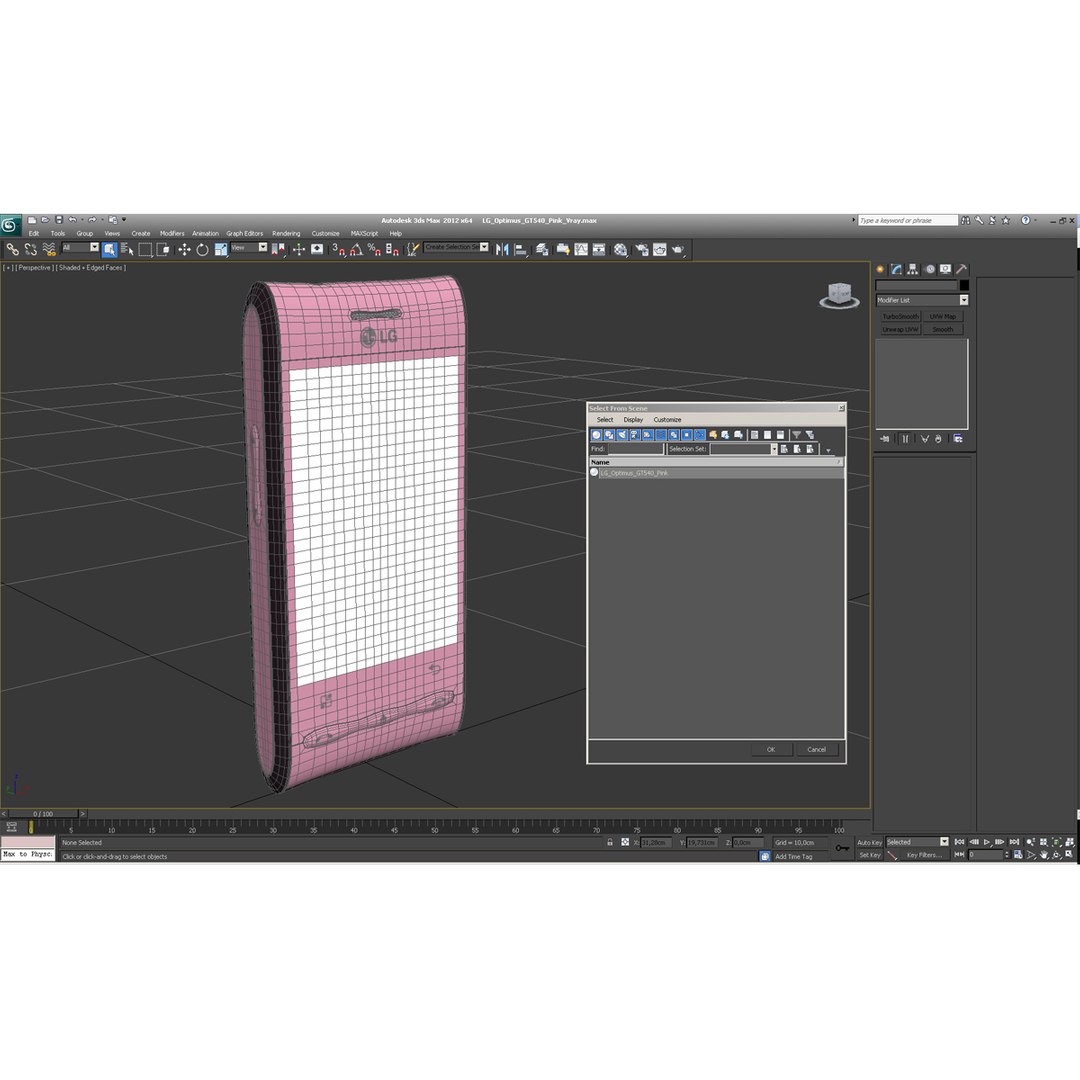
Task: Activate Select and Move tool
Action: (184, 249)
